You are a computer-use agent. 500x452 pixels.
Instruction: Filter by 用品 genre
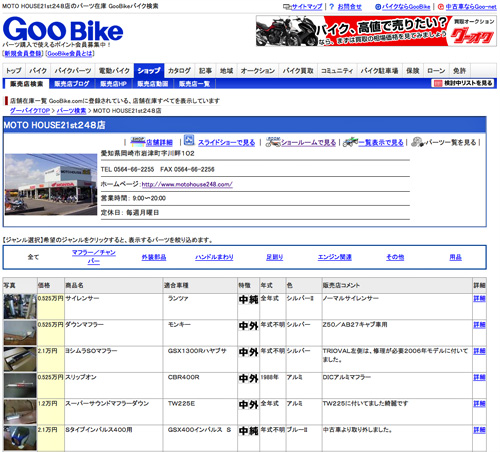pos(455,257)
